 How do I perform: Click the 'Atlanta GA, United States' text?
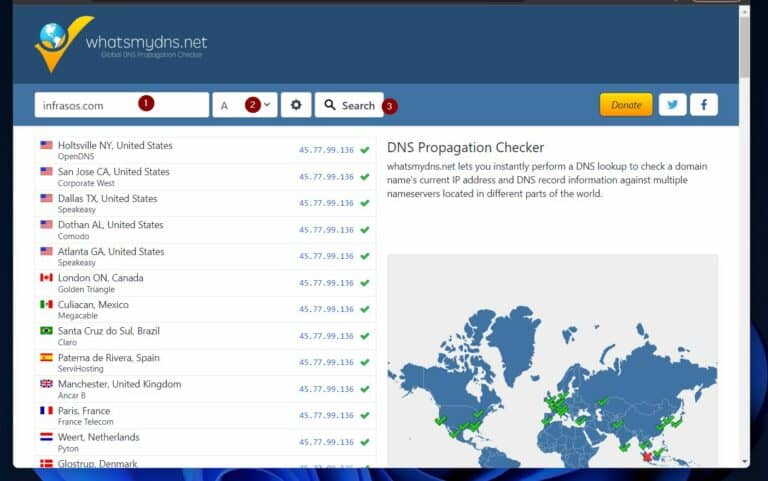click(x=111, y=251)
